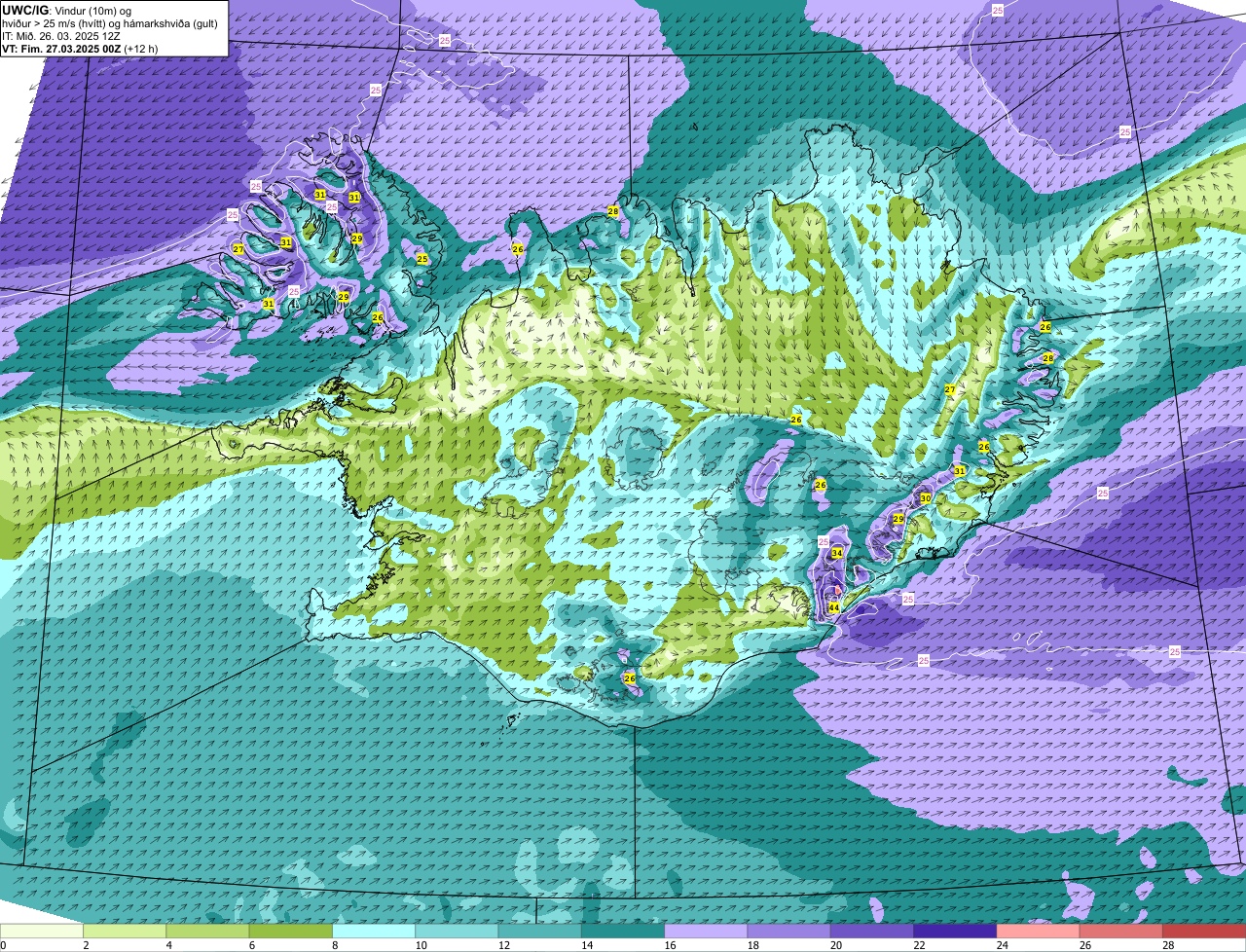Viewport: 1246px width, 952px height.
Task: Click the legend scale label 22
Action: point(919,945)
